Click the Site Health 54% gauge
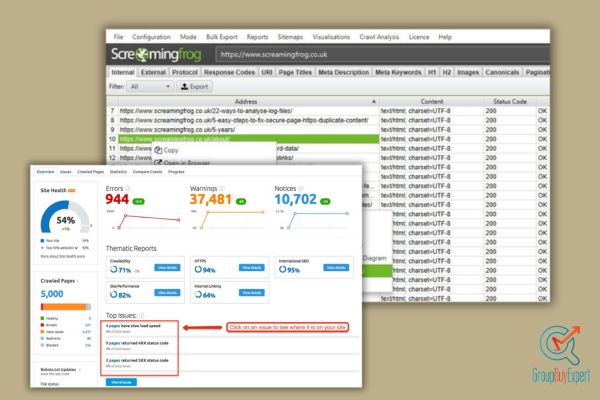600x400 pixels. pos(65,217)
